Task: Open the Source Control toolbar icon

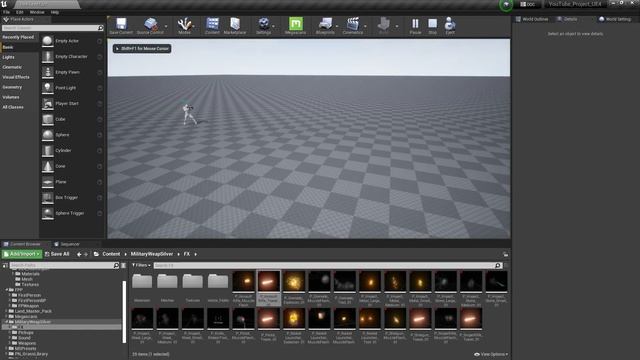Action: click(151, 24)
